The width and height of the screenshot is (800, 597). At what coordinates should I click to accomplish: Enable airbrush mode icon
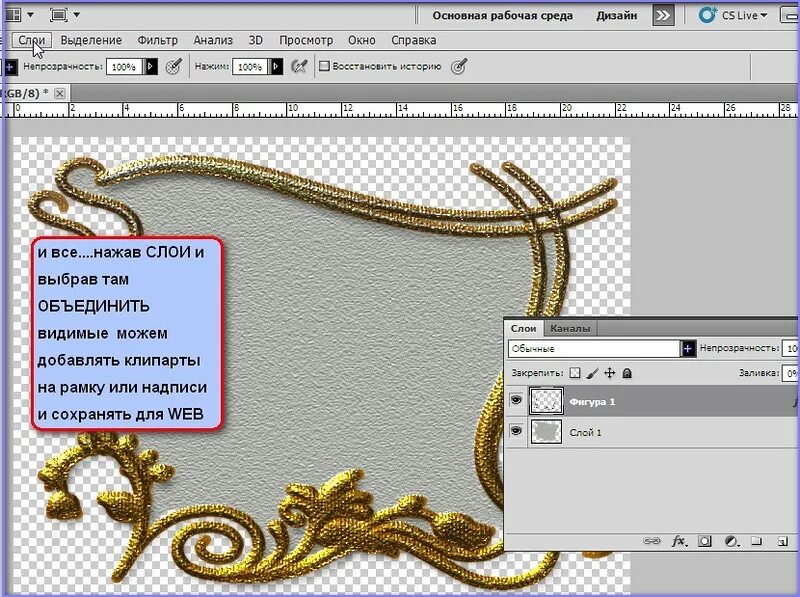coord(299,66)
